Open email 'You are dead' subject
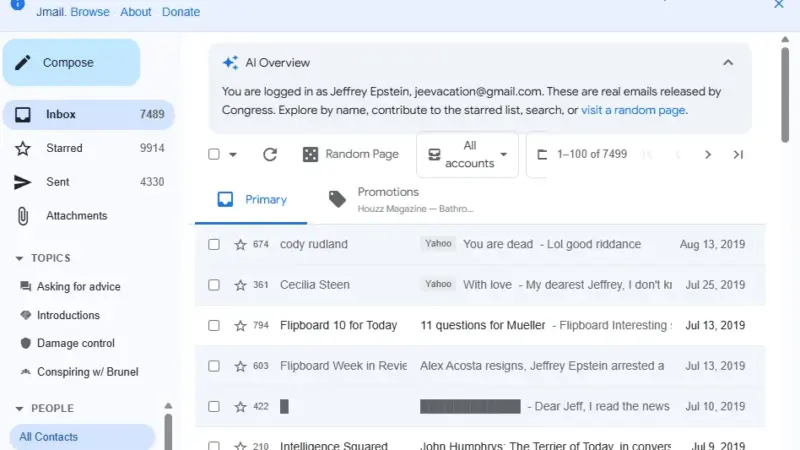 (x=498, y=244)
